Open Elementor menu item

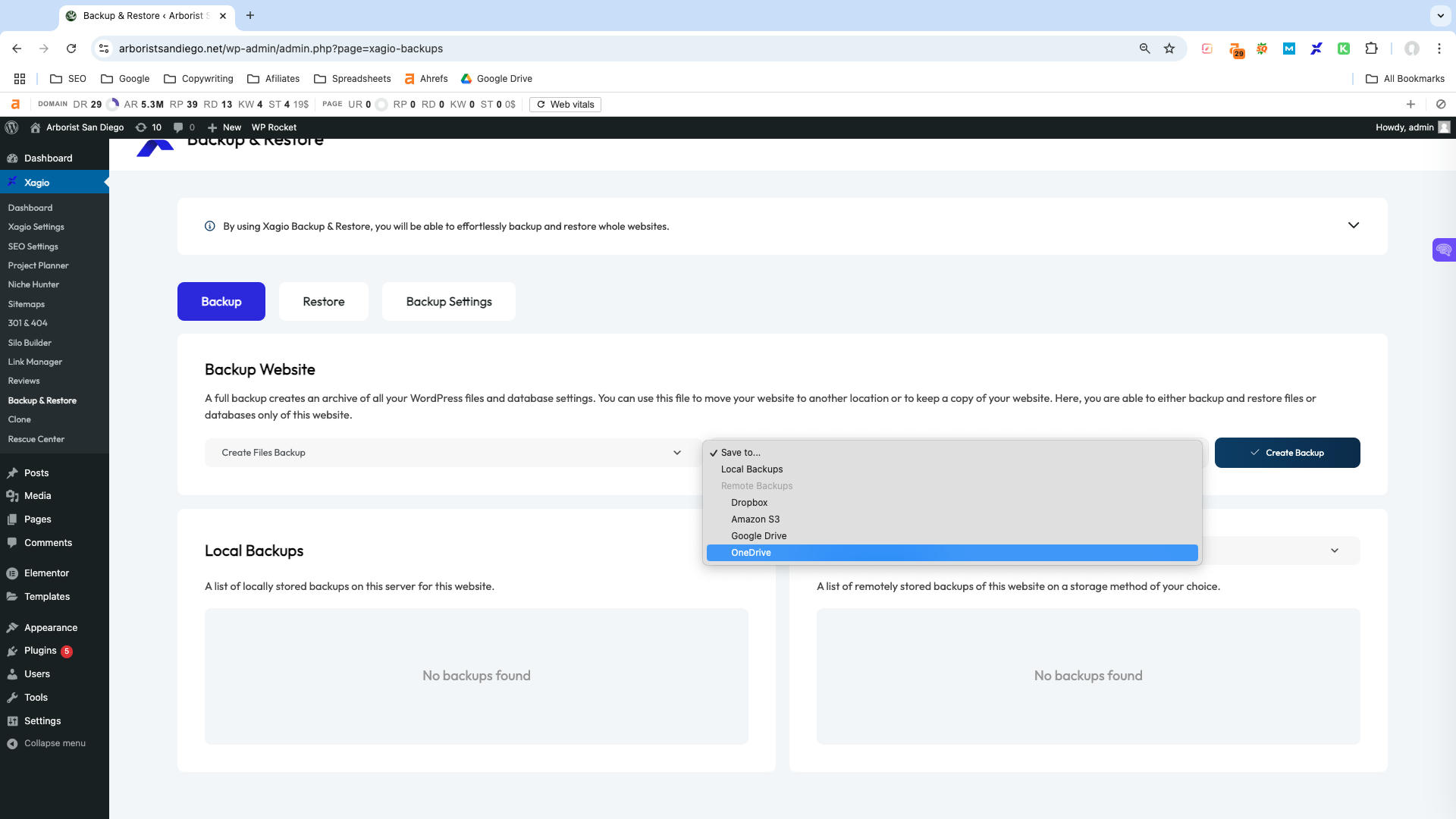pos(55,573)
